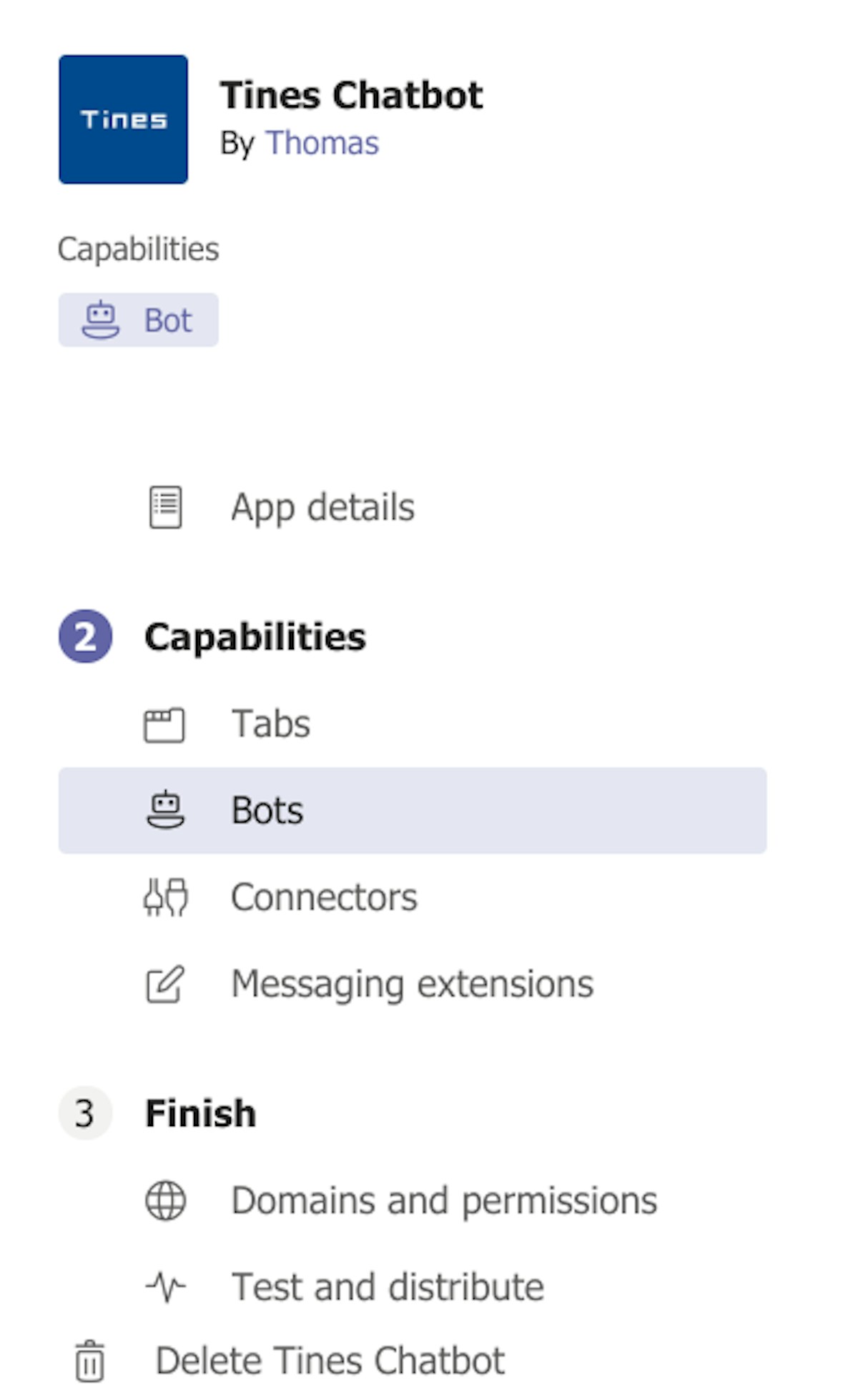Screen dimensions: 858x1400
Task: Open the Thomas author link
Action: [322, 143]
